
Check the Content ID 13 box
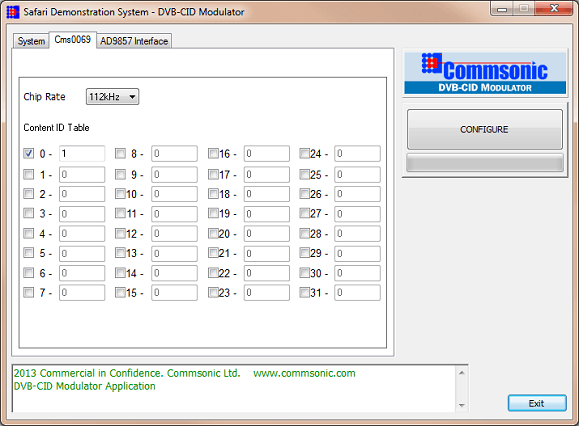(x=120, y=252)
